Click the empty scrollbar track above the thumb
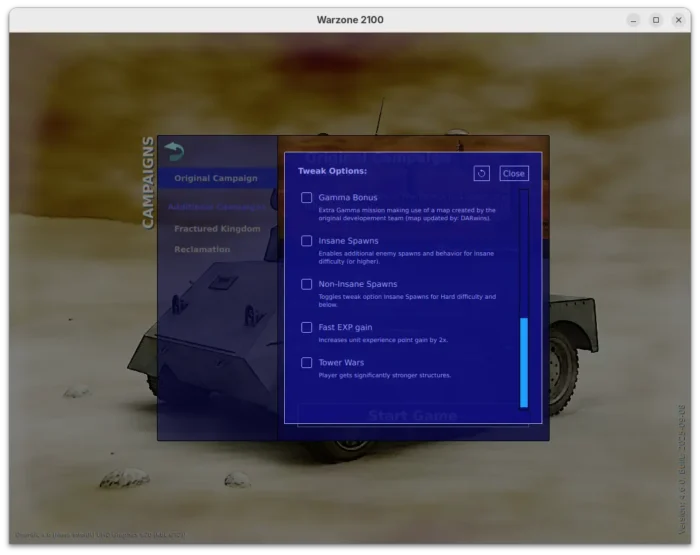 pos(524,250)
